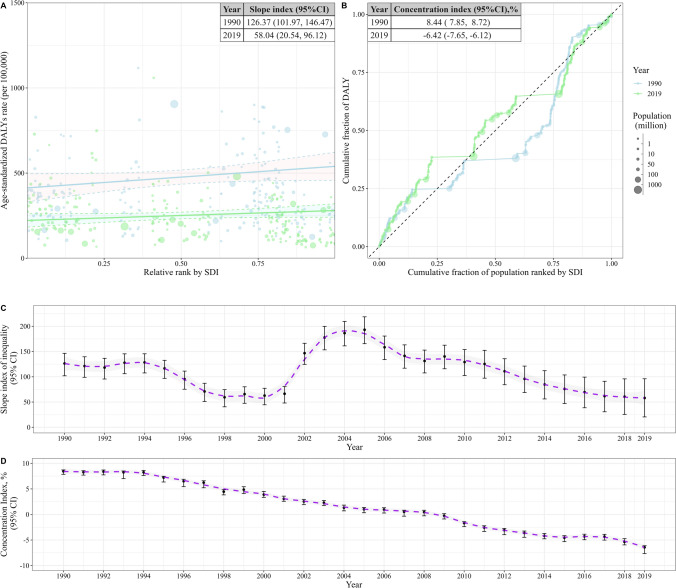The image size is (676, 588).
Task: Click the panel letter "A" label
Action: (3, 6)
